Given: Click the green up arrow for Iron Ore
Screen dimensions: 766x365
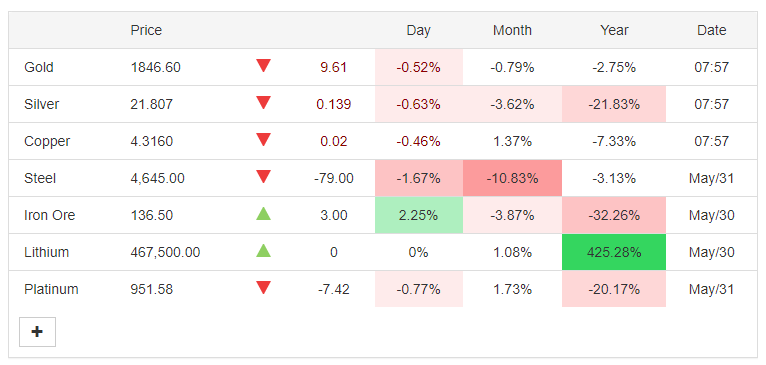Looking at the screenshot, I should point(263,214).
